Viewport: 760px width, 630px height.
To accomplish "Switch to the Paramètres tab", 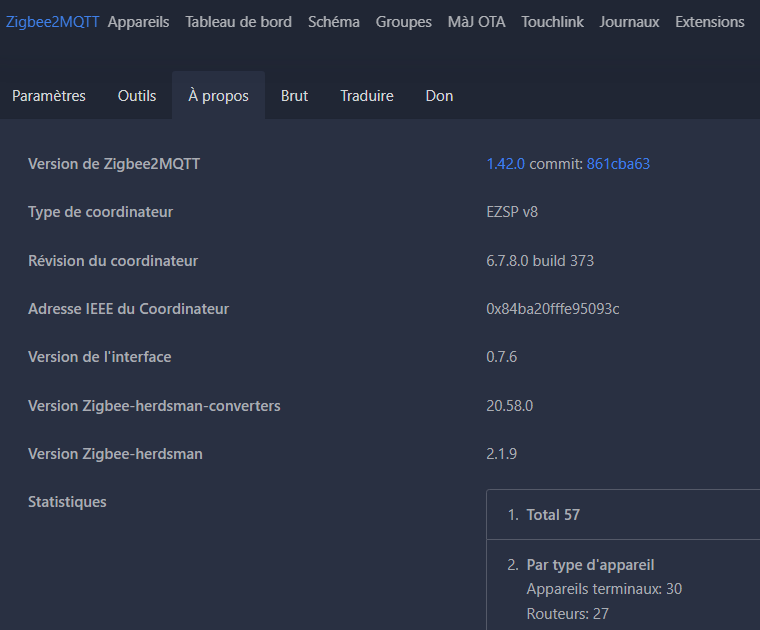I will [49, 96].
